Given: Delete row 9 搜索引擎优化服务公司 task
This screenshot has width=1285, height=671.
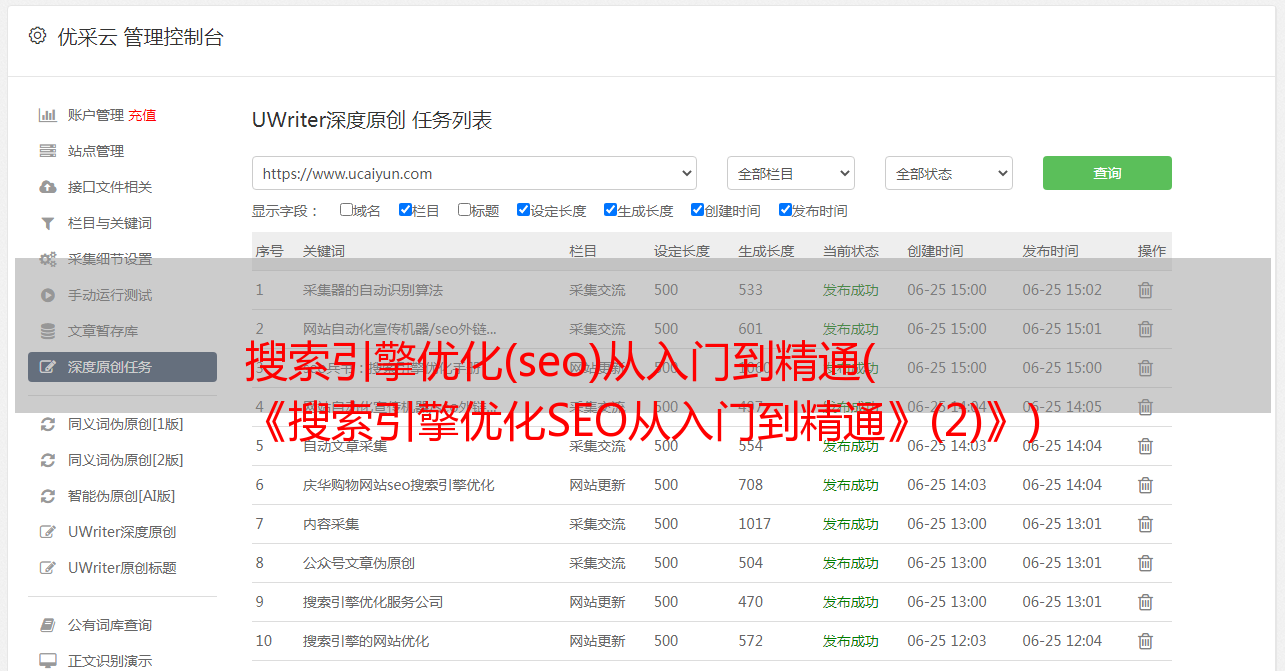Looking at the screenshot, I should click(1145, 602).
